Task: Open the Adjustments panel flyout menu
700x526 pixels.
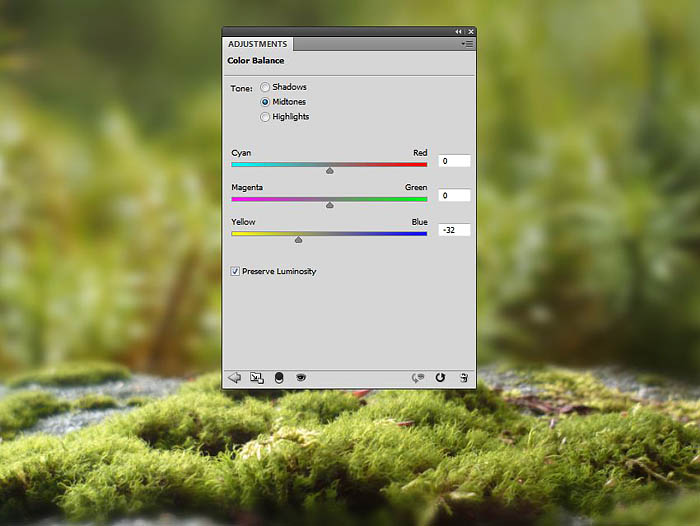Action: [x=467, y=44]
